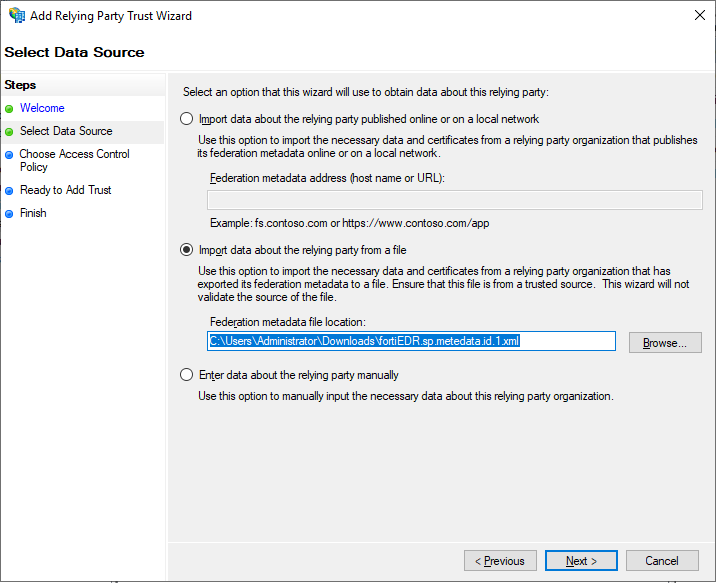Screen dimensions: 716x583
Task: Cancel the relying party trust wizard
Action: pos(662,561)
